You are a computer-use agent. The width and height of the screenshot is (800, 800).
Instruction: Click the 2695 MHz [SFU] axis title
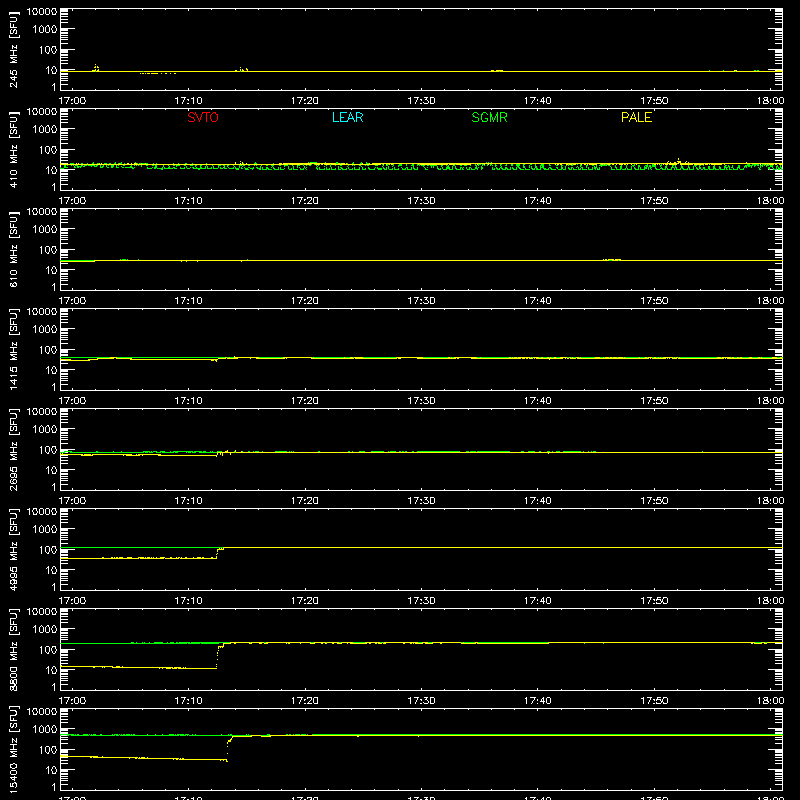[x=14, y=449]
